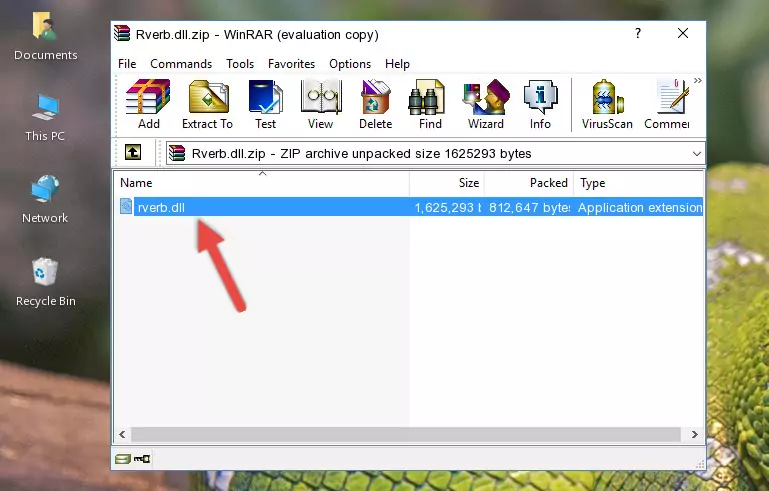Select the Network desktop icon
This screenshot has height=491, width=769.
(45, 199)
